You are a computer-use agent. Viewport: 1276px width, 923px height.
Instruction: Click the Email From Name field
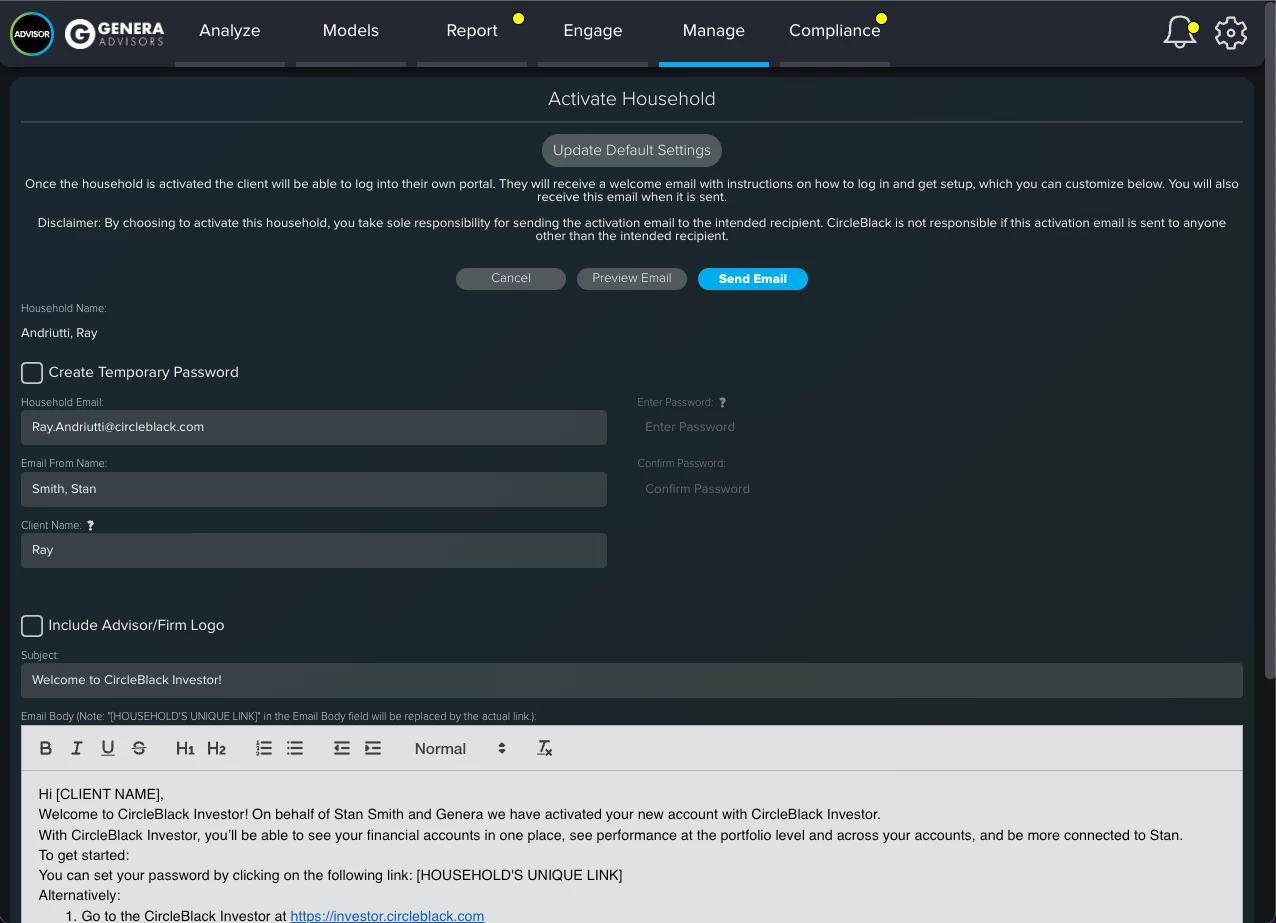tap(314, 489)
